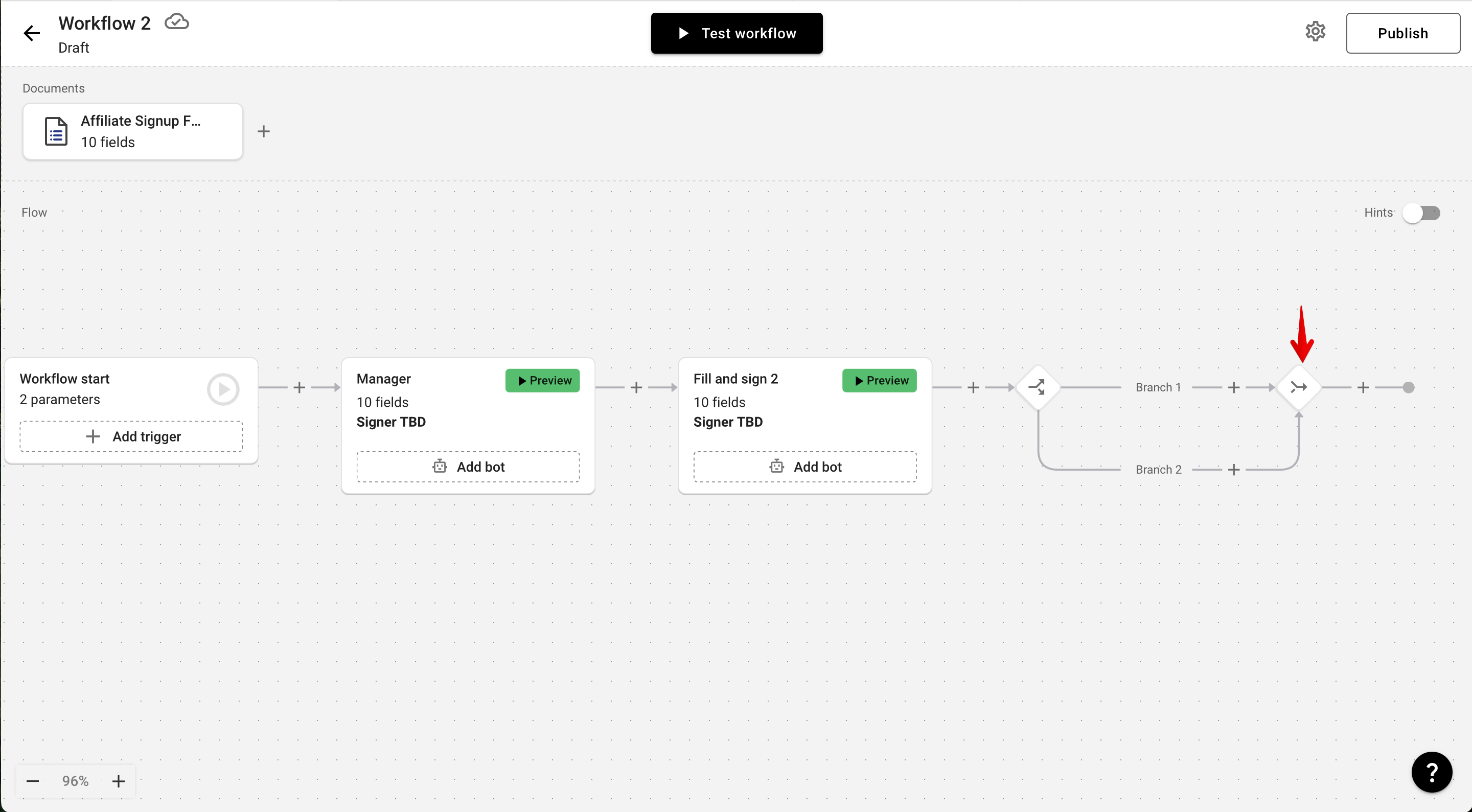This screenshot has width=1472, height=812.
Task: Add a step on the Branch 2 path plus icon
Action: click(x=1234, y=469)
